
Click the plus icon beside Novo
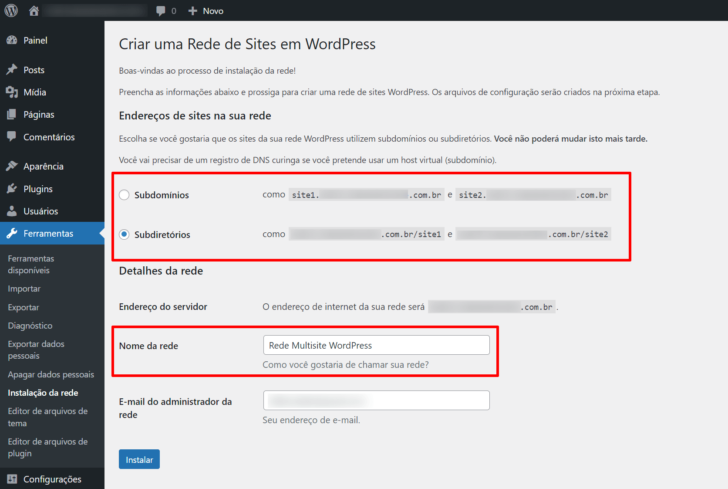[x=193, y=11]
